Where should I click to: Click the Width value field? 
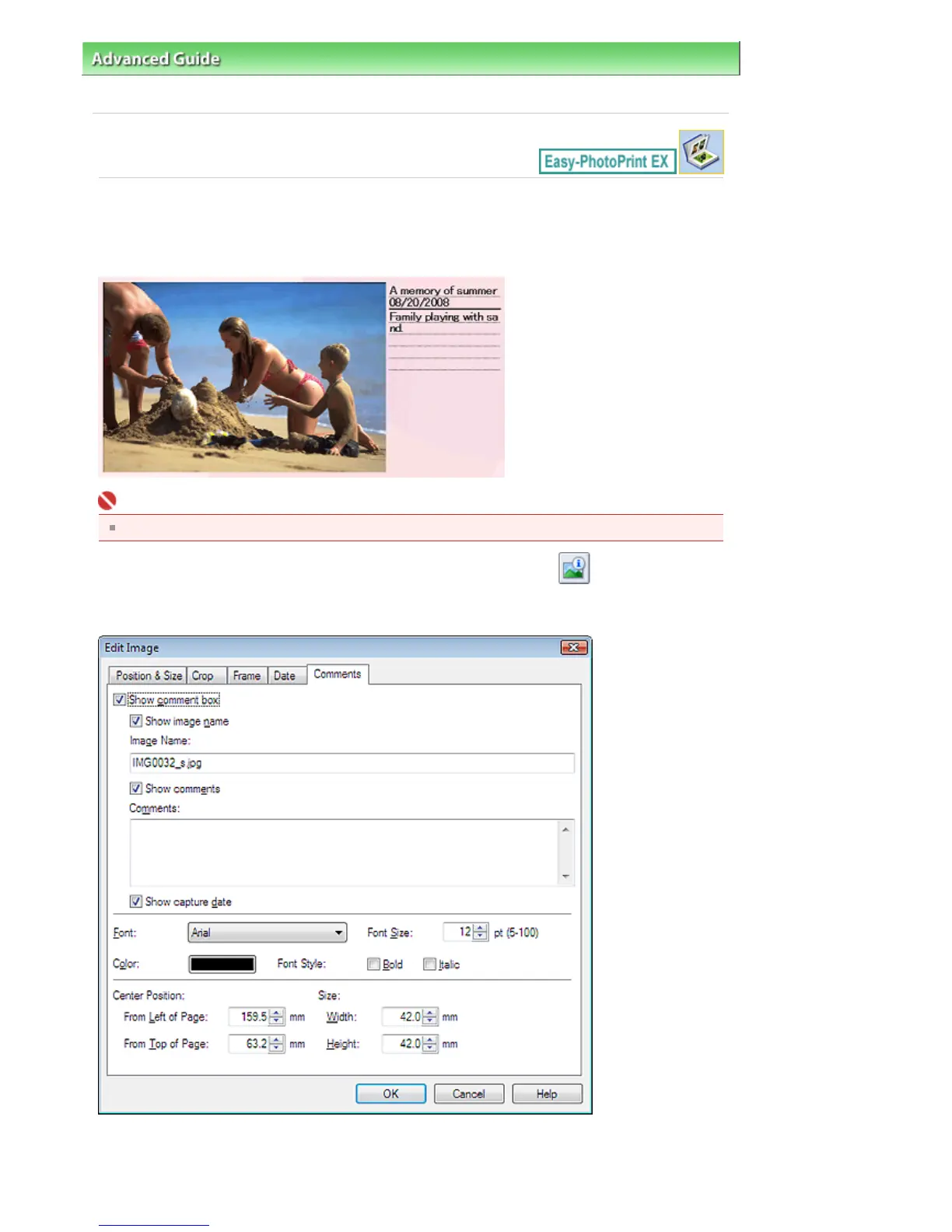click(x=402, y=1017)
